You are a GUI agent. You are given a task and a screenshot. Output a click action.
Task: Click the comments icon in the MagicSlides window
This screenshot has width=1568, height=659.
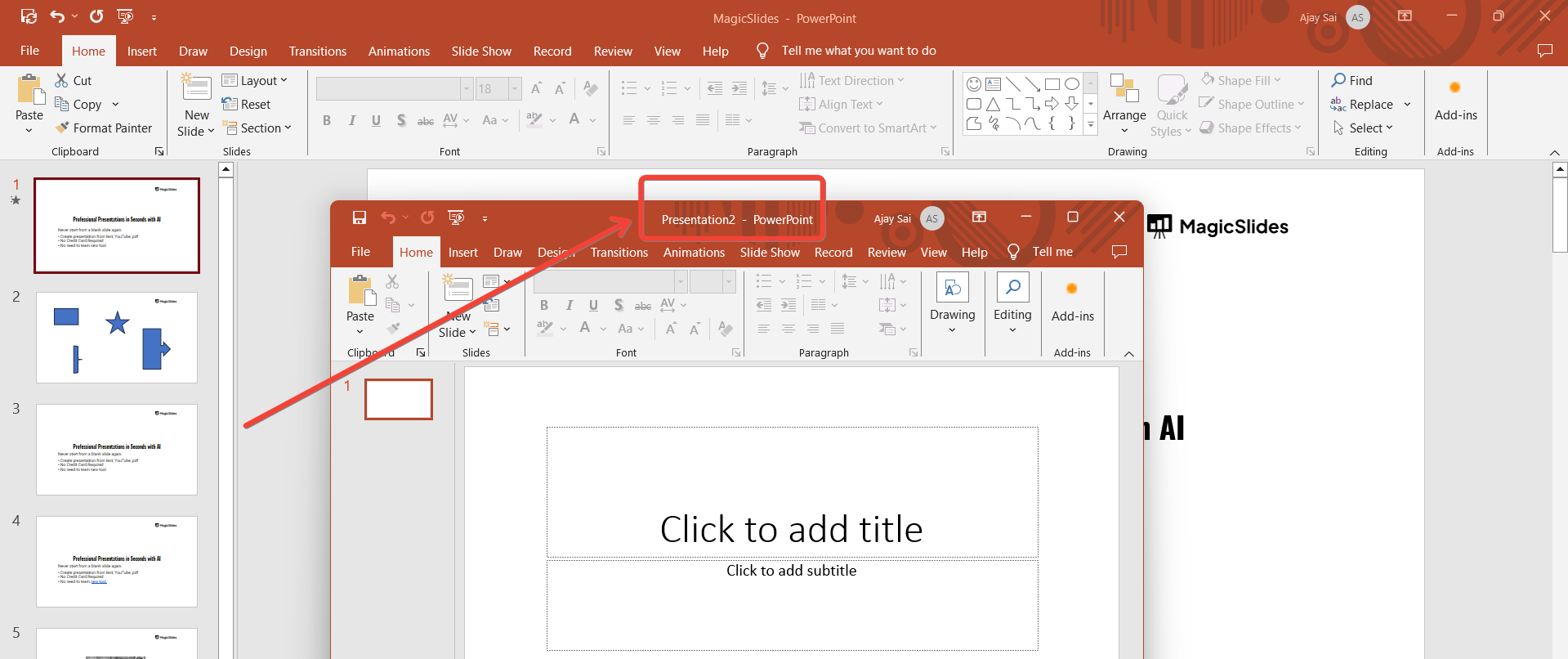(1544, 51)
